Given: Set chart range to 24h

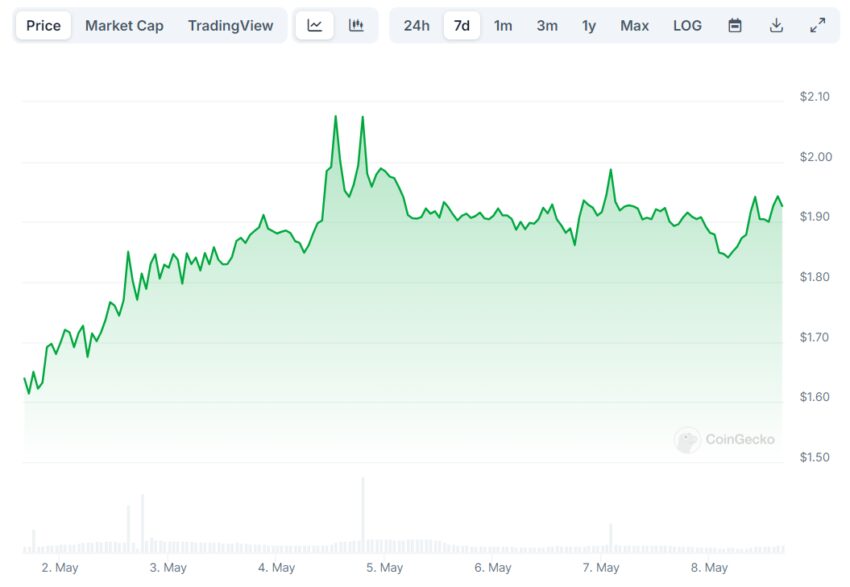Looking at the screenshot, I should (416, 25).
